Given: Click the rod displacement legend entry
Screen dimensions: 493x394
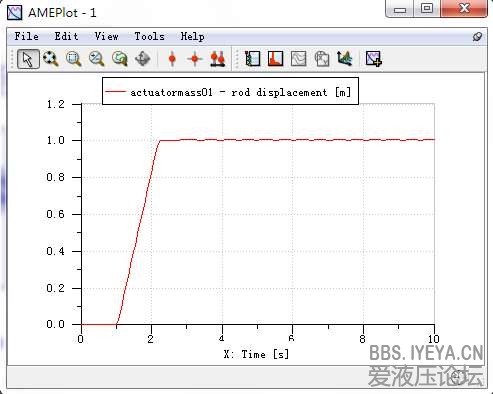Looking at the screenshot, I should coord(230,92).
